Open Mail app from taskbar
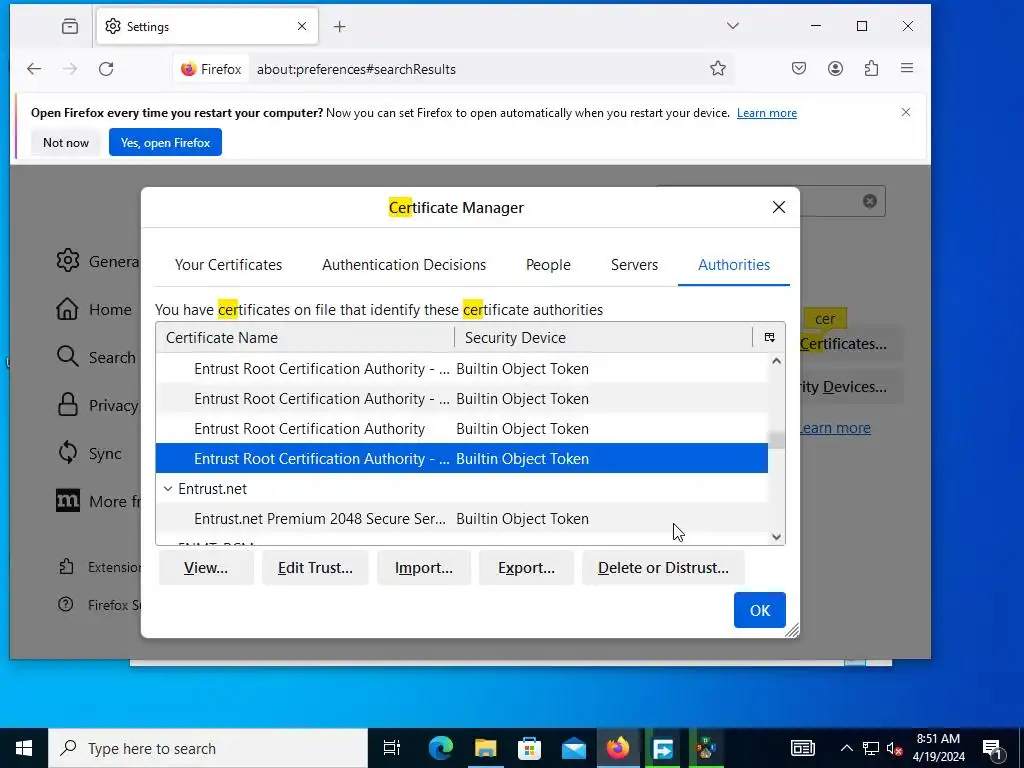 pyautogui.click(x=574, y=748)
